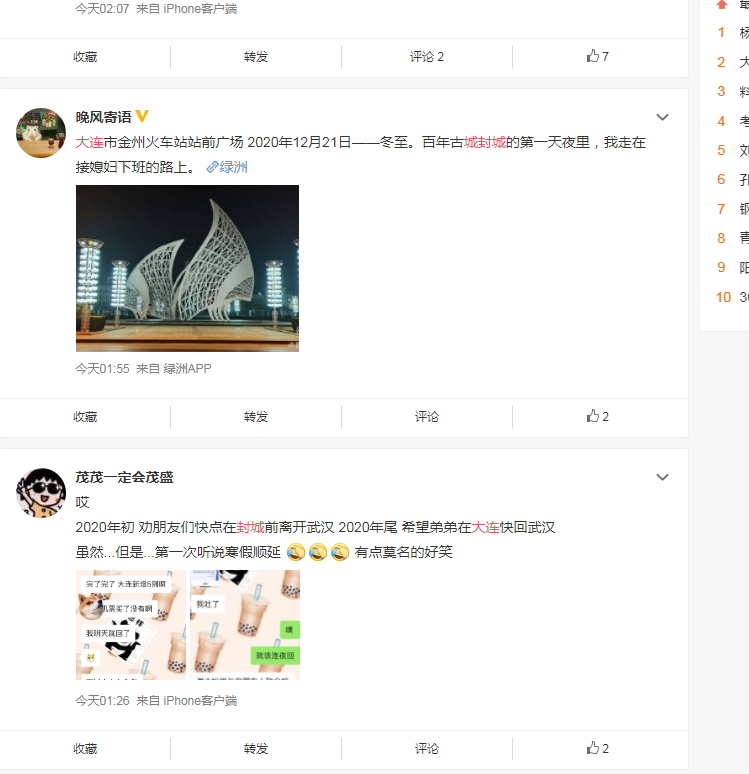Expand options menu on 晚风寄语's post
The image size is (749, 774).
(662, 117)
